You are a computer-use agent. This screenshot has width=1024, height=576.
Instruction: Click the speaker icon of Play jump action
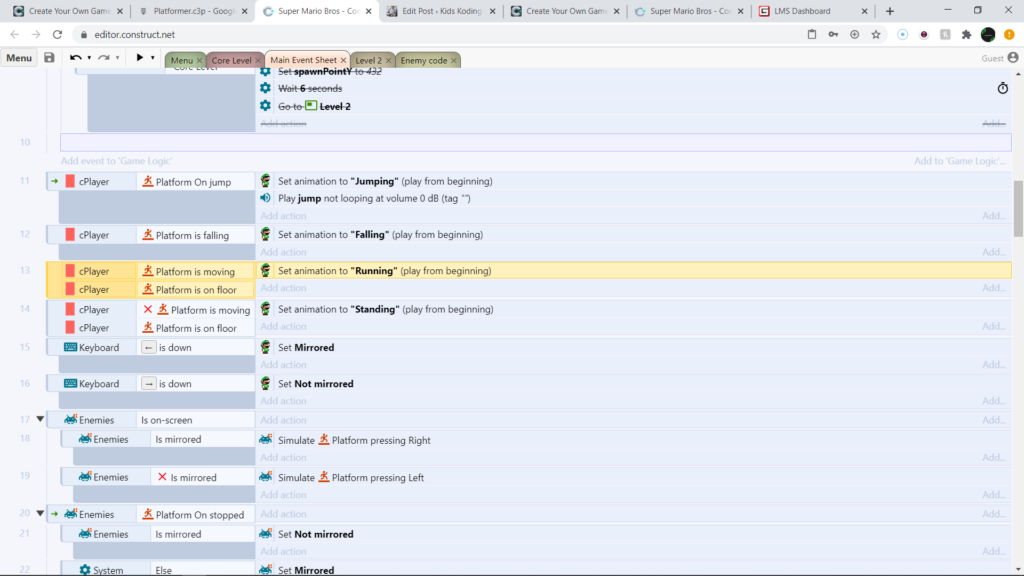[x=265, y=198]
